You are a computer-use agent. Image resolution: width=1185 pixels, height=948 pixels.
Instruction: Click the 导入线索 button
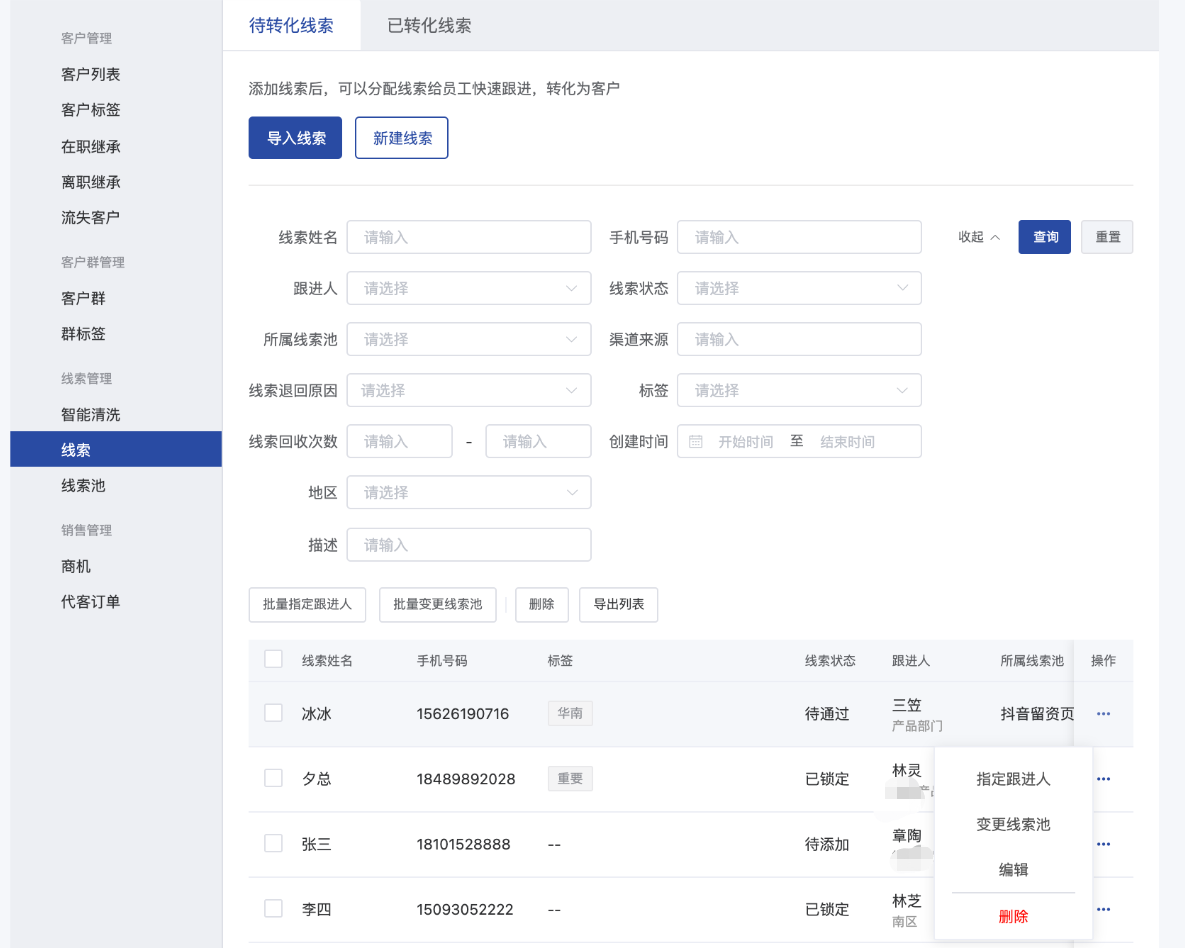coord(295,138)
